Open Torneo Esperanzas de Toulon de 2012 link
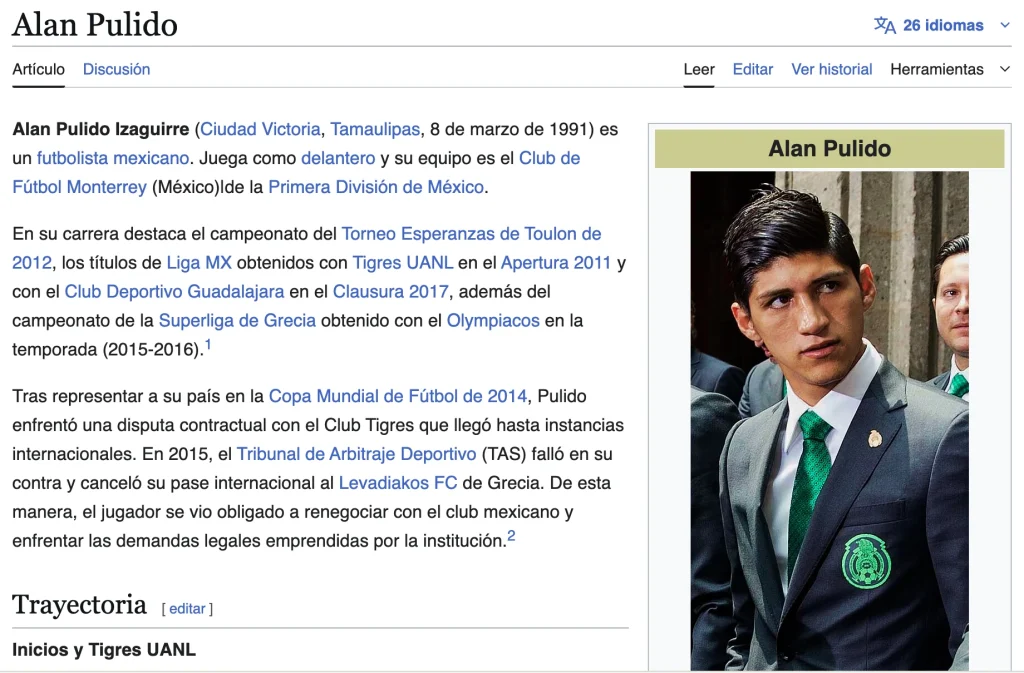The width and height of the screenshot is (1024, 673). (471, 234)
